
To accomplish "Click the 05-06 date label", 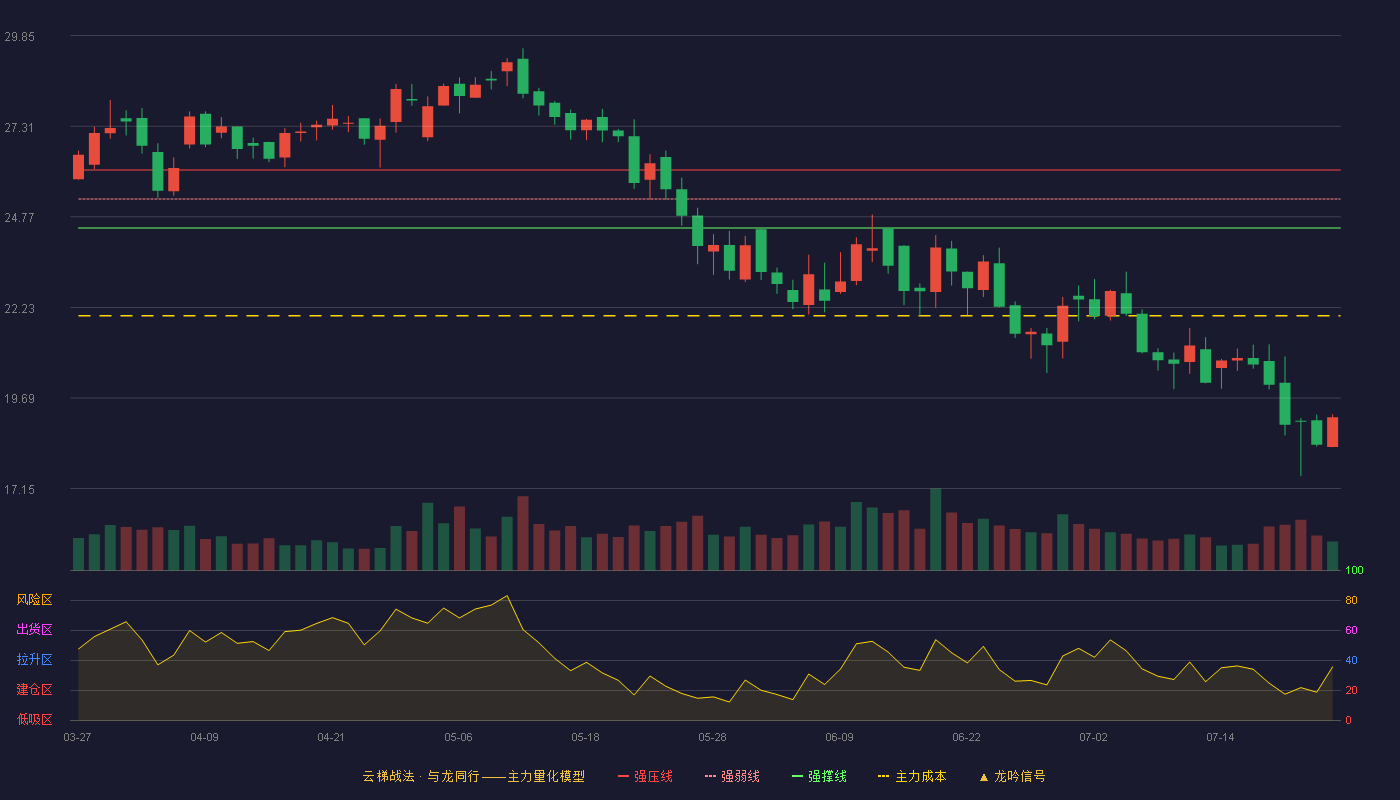I will 458,737.
